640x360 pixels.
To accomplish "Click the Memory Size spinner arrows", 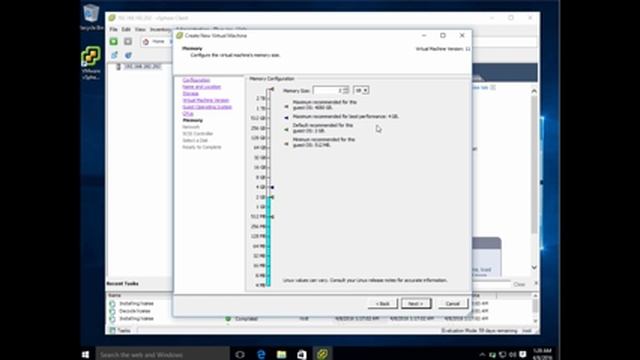I will pos(346,90).
